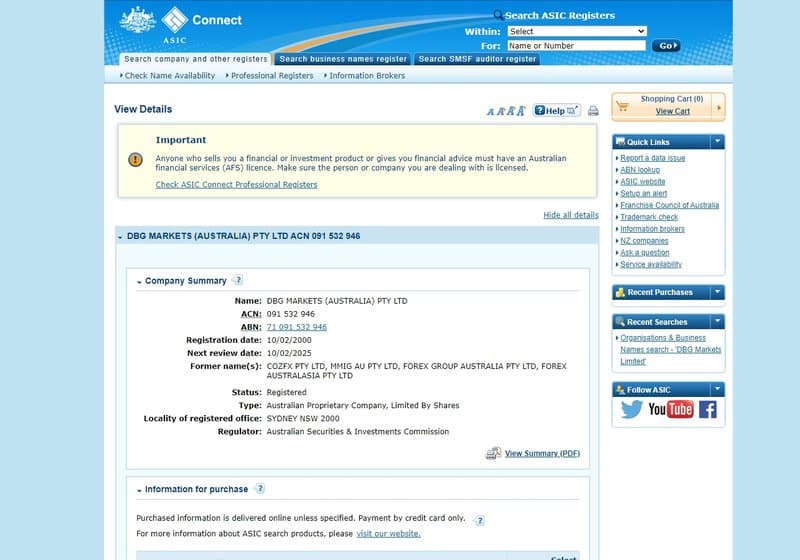Open Setup an alert quick link
The image size is (800, 560).
pos(643,193)
